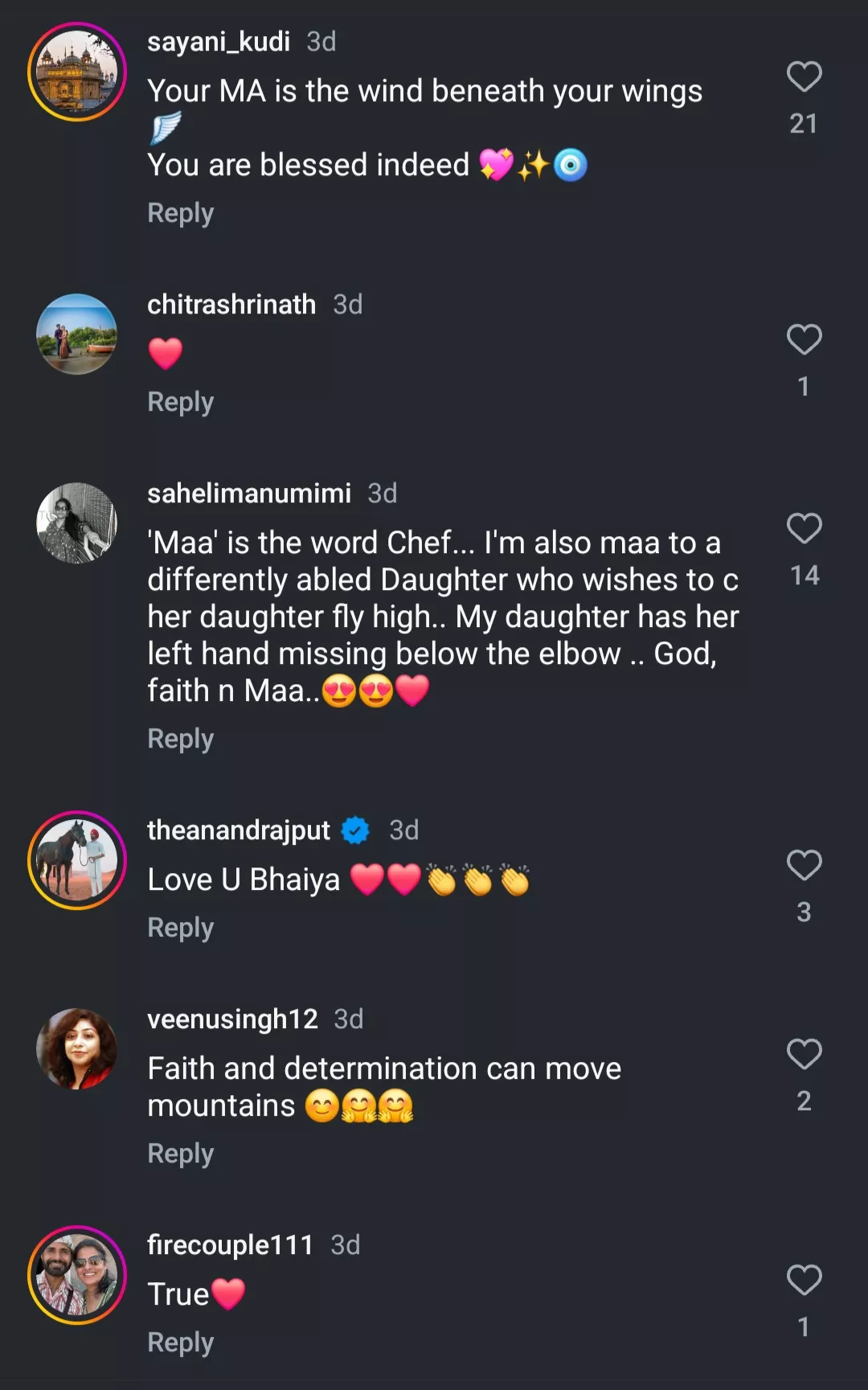Open the sahelimanumimi username link
This screenshot has width=868, height=1390.
(x=249, y=494)
